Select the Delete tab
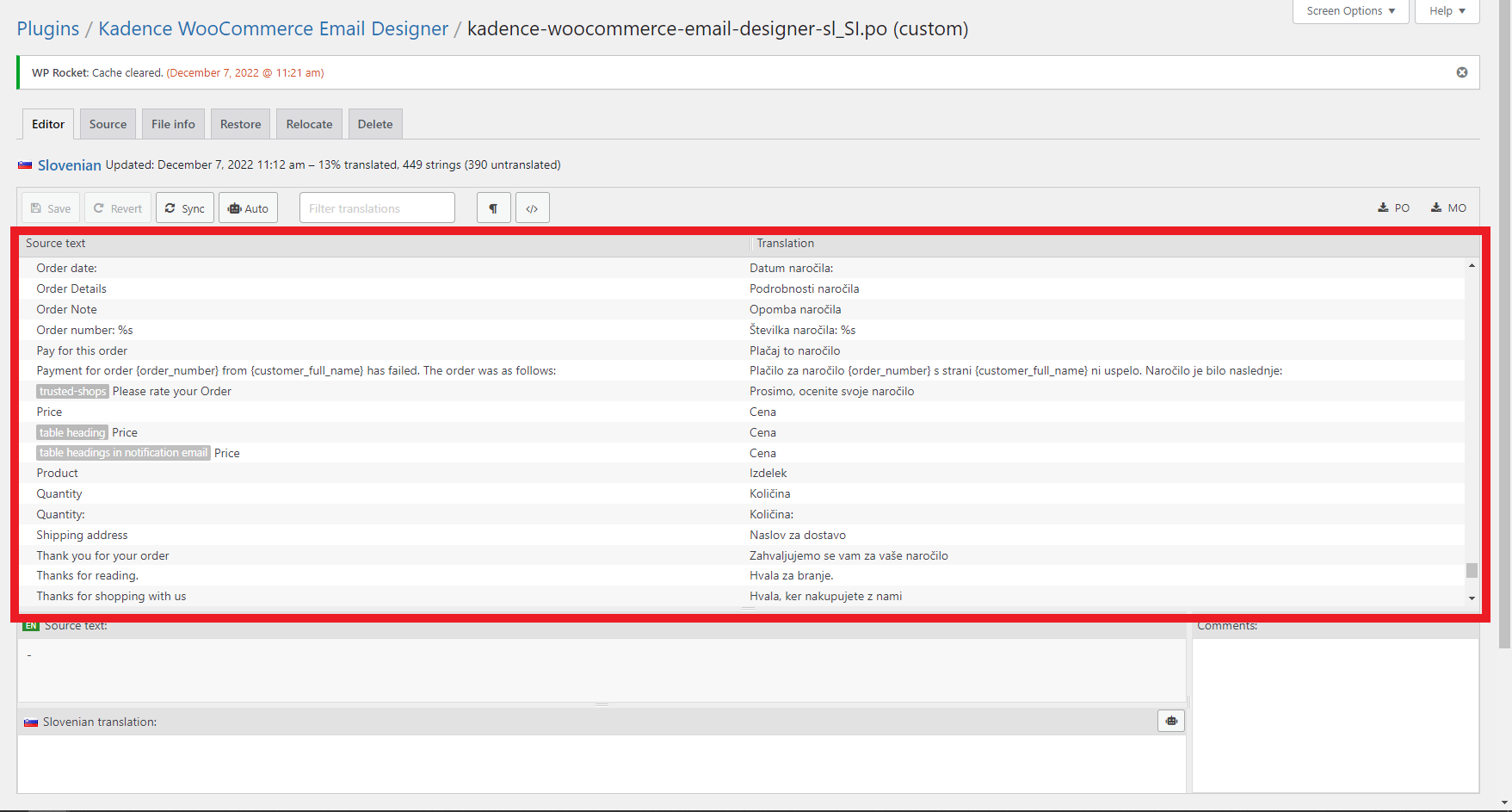 click(375, 124)
